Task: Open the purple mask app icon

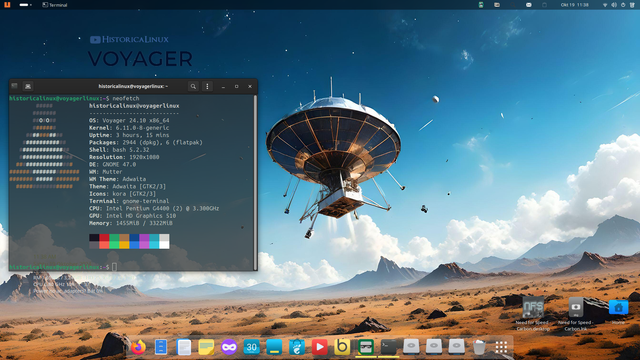Action: tap(229, 347)
